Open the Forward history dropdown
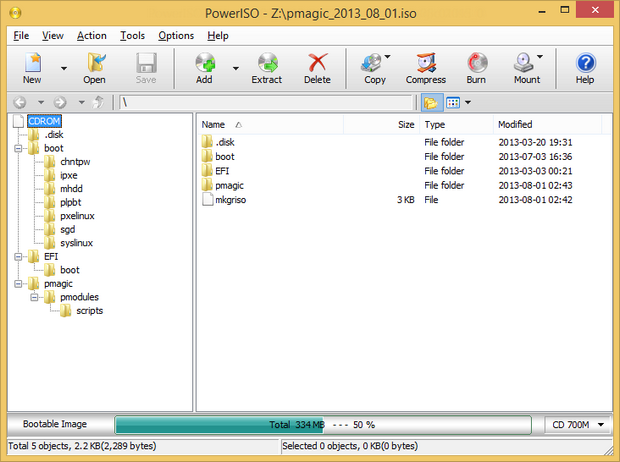 (81, 102)
